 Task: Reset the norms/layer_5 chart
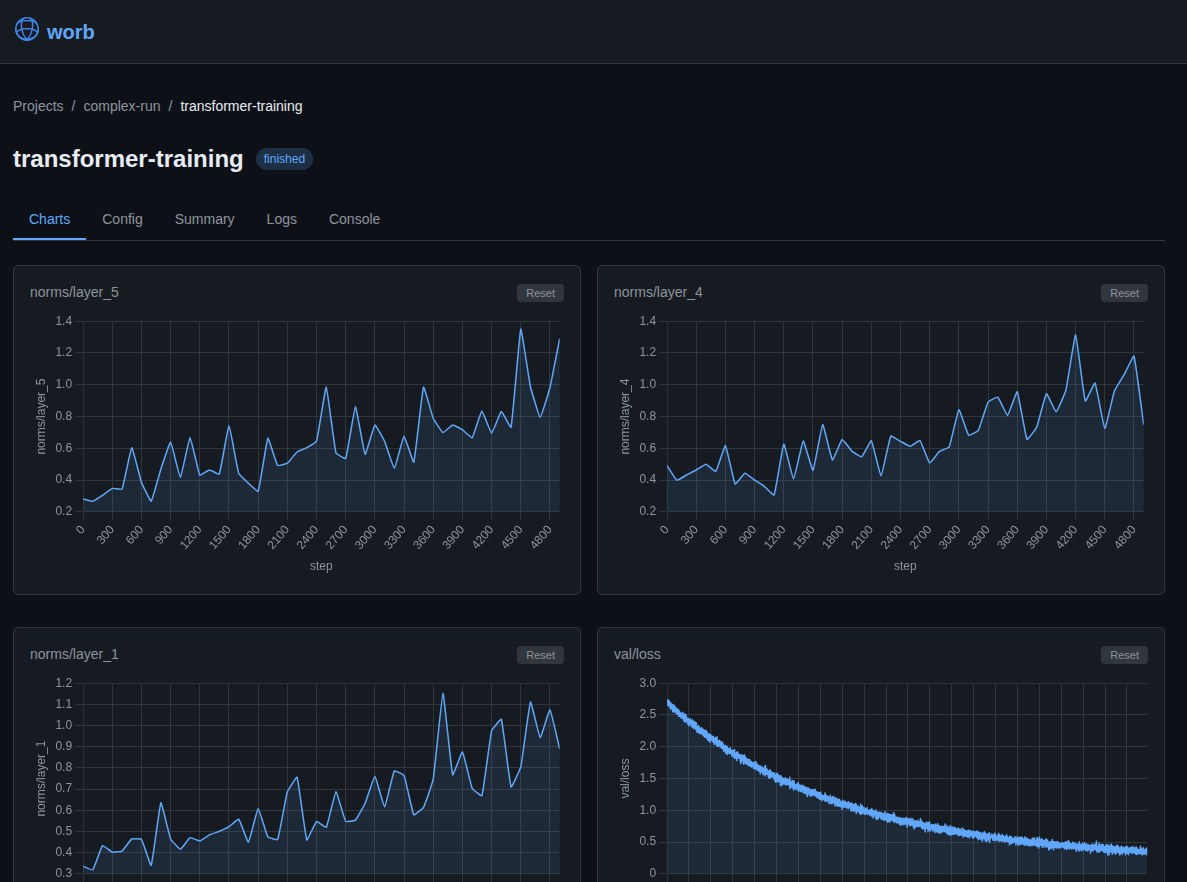[x=540, y=293]
